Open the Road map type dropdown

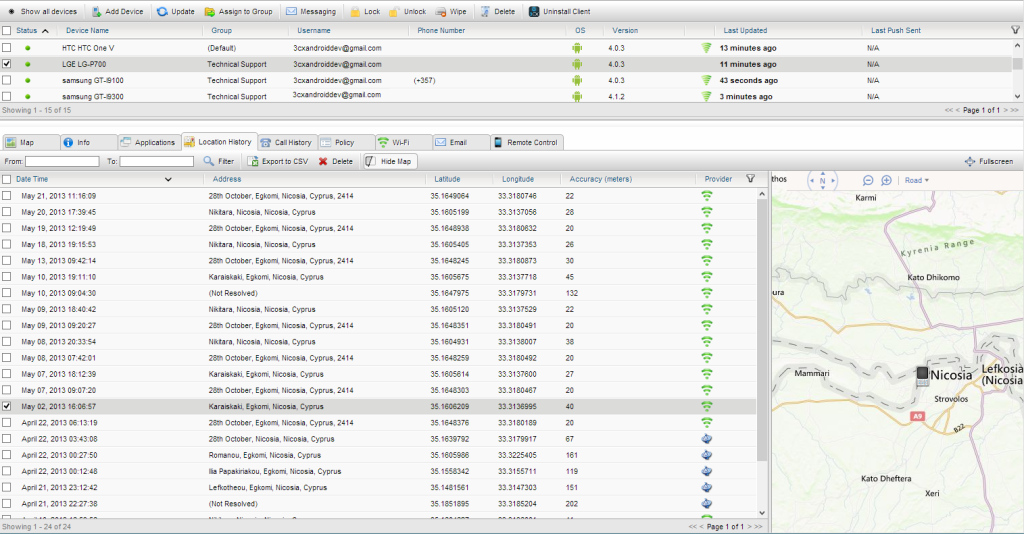(x=916, y=180)
